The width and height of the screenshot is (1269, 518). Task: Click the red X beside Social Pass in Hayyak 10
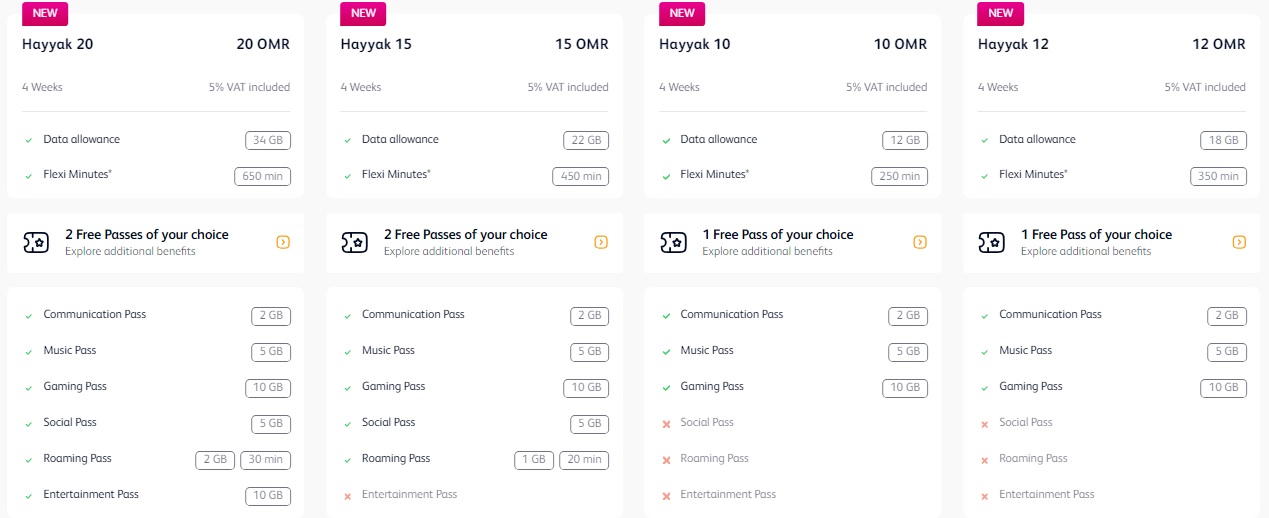click(x=666, y=424)
